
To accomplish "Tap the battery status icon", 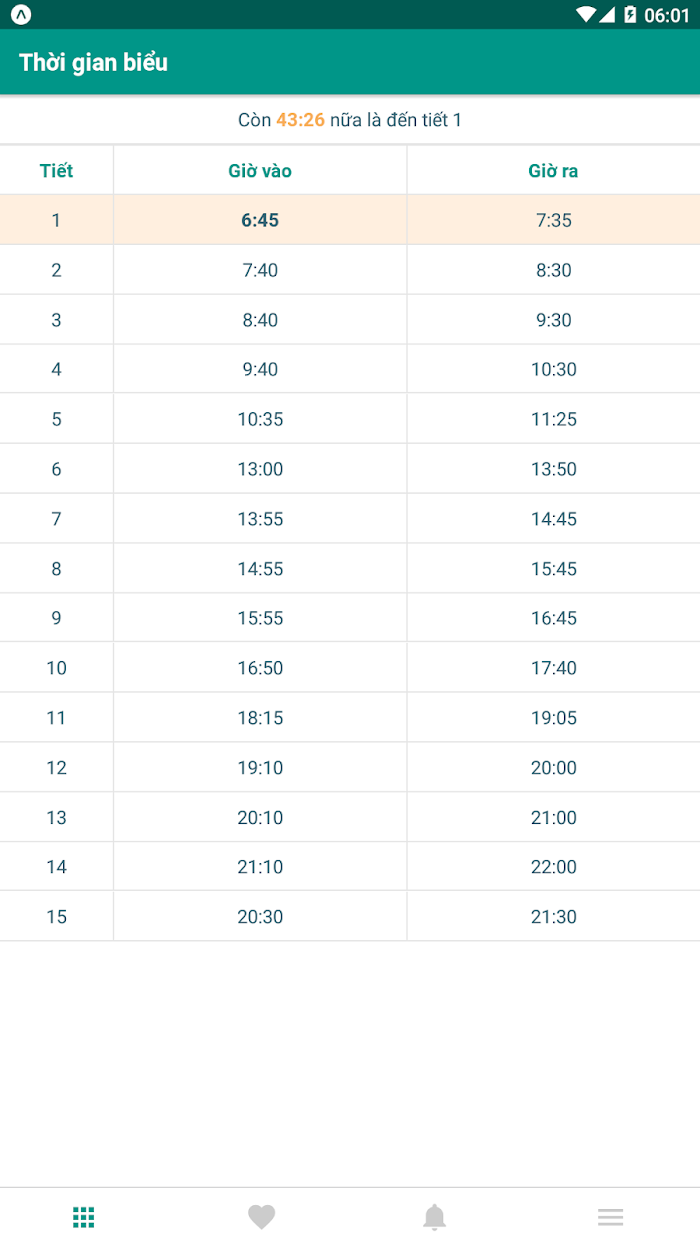I will (630, 14).
